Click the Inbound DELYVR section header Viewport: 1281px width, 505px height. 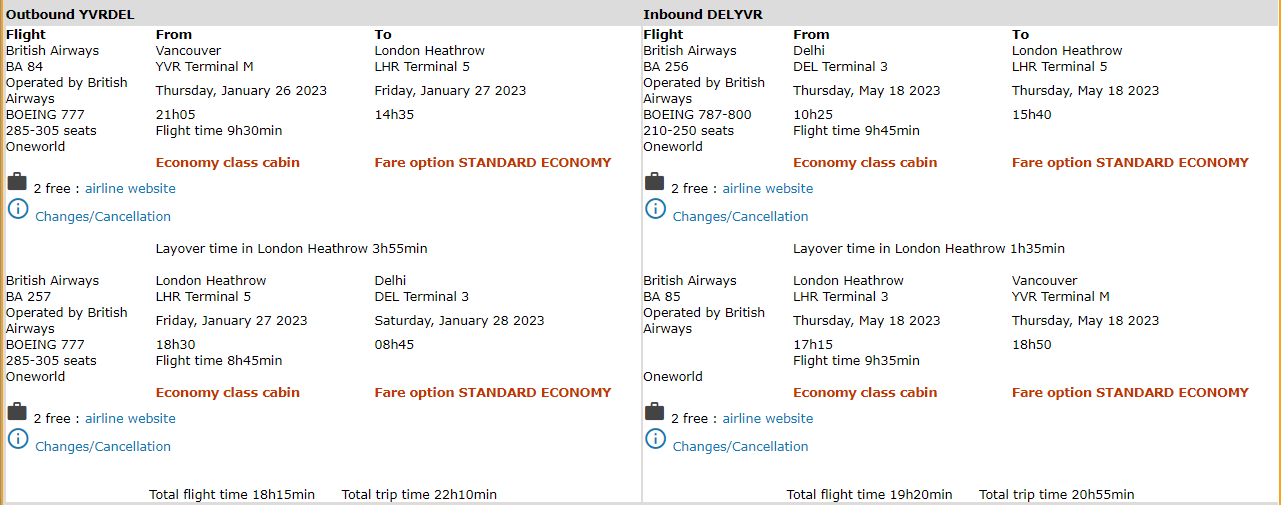[702, 14]
